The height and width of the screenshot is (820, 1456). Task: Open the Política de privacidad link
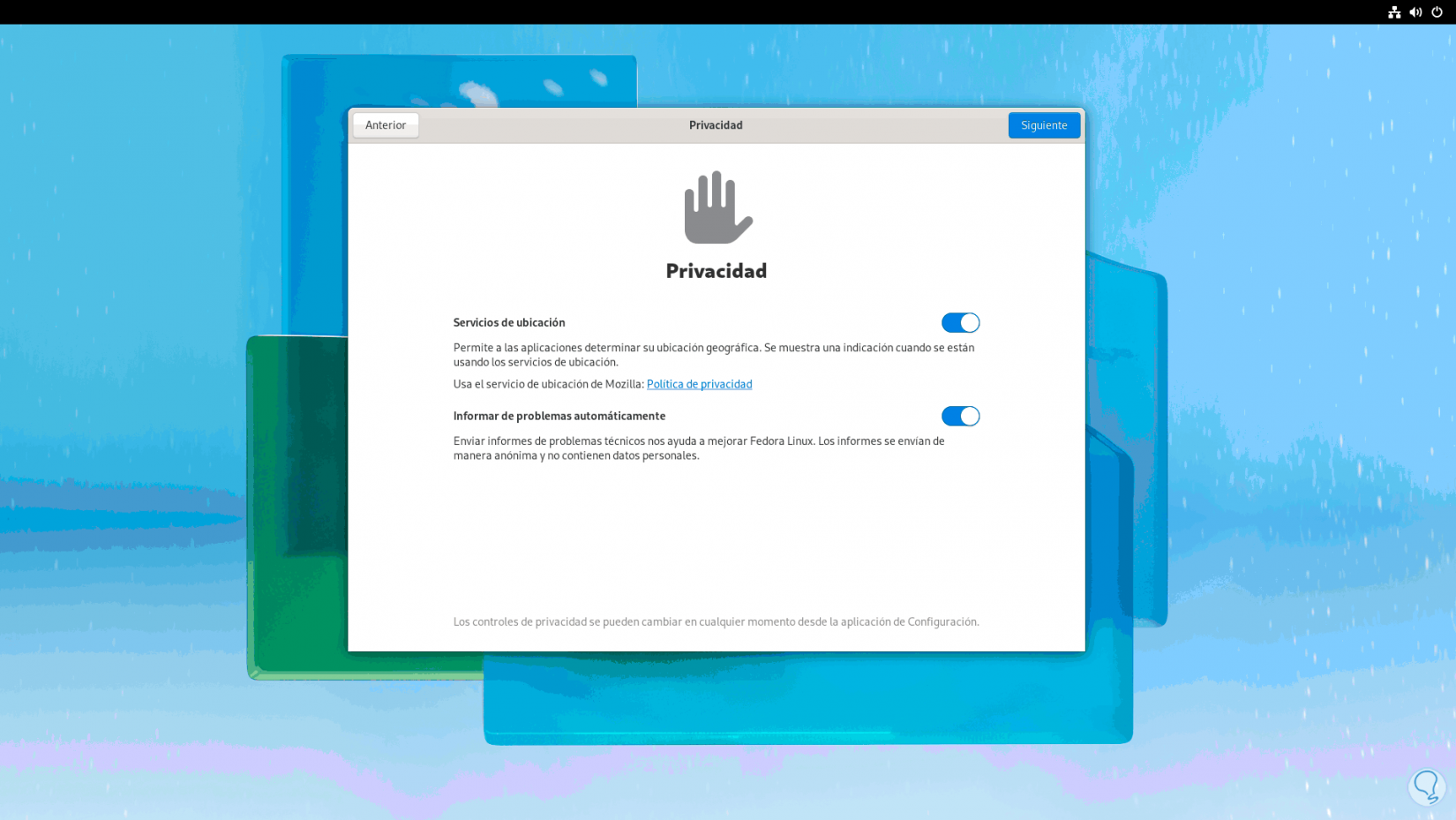(699, 384)
